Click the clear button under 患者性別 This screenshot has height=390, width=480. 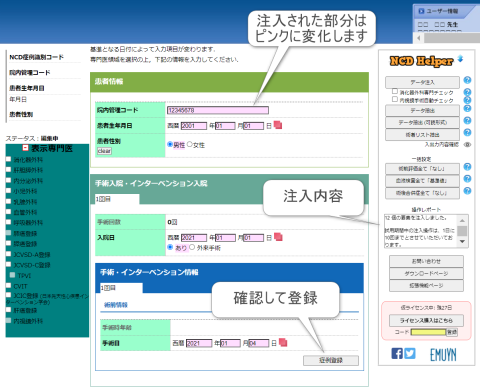pos(104,151)
